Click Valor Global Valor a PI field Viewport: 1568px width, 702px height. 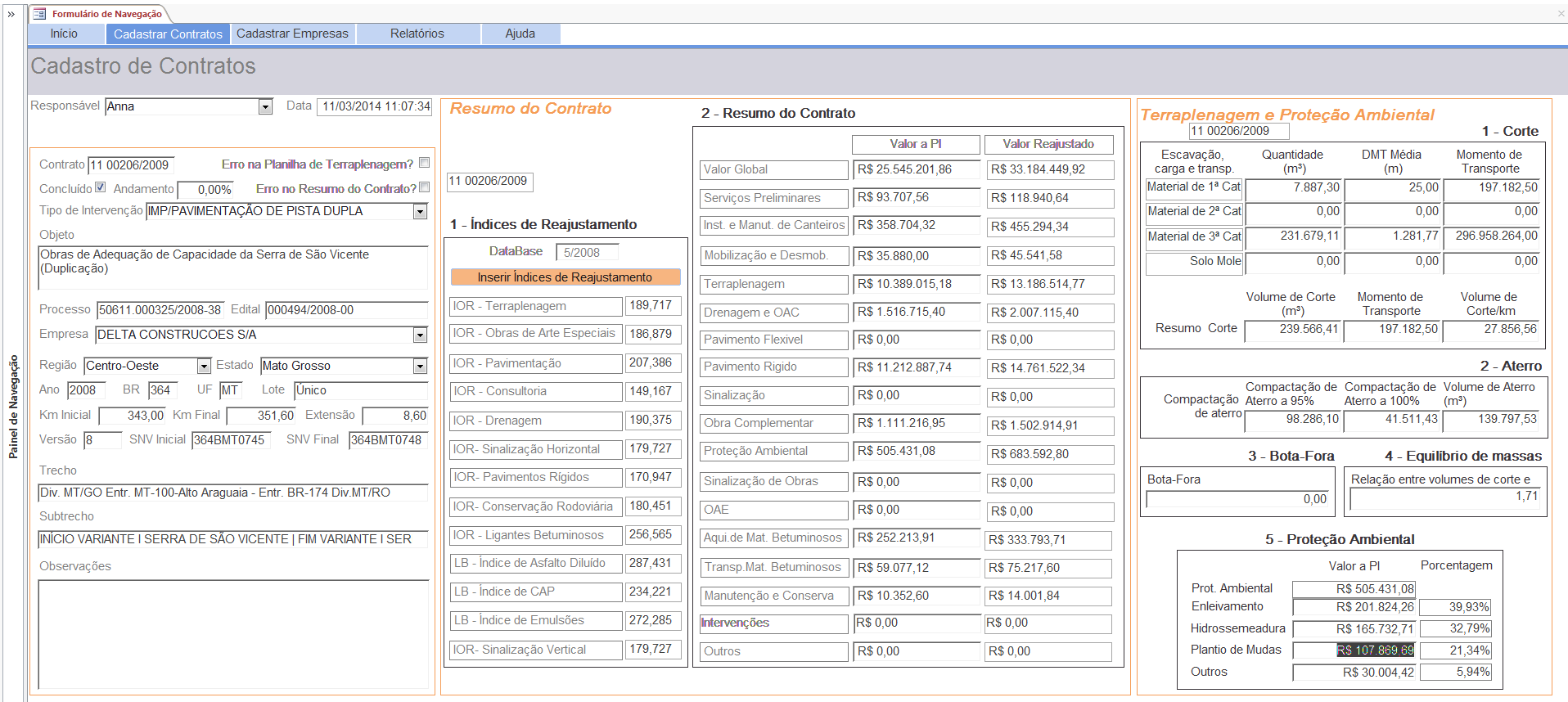917,170
